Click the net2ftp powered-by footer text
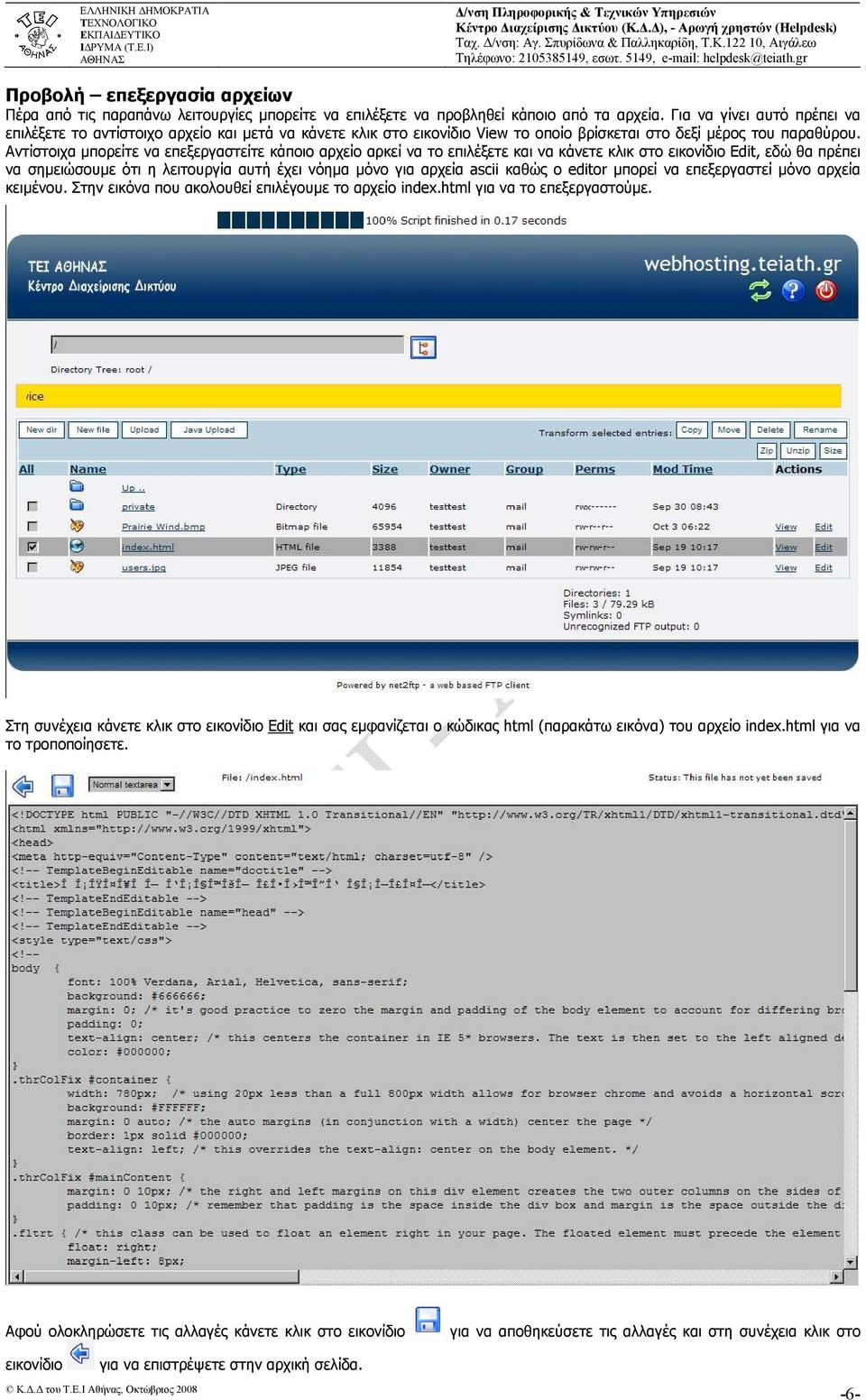Screen dimensions: 866x1400 433,685
